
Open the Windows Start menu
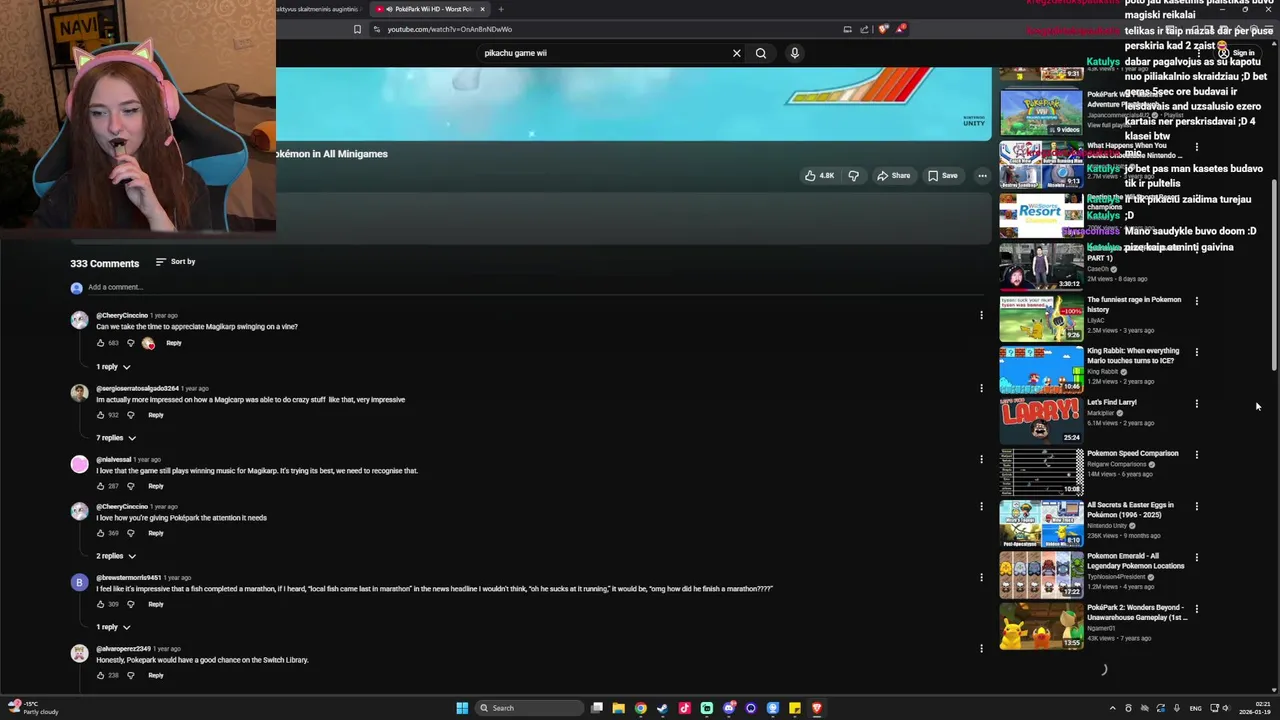point(462,708)
